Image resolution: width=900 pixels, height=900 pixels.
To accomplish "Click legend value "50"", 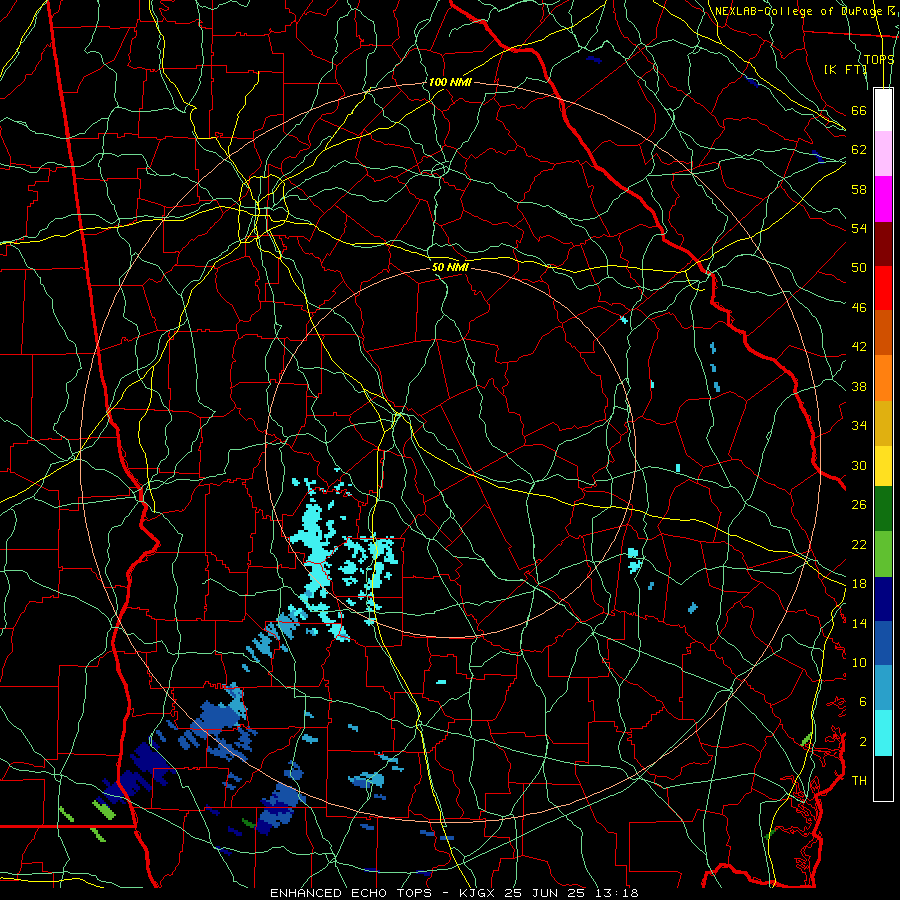I will pyautogui.click(x=859, y=268).
